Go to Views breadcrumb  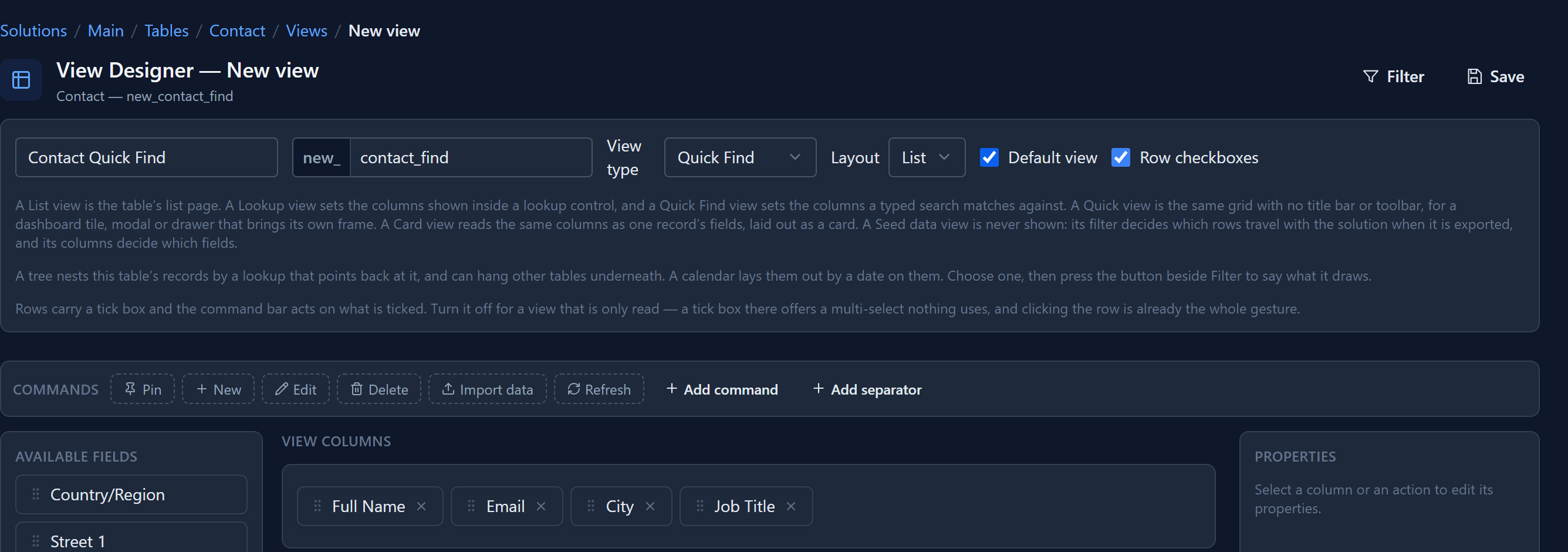(x=307, y=31)
